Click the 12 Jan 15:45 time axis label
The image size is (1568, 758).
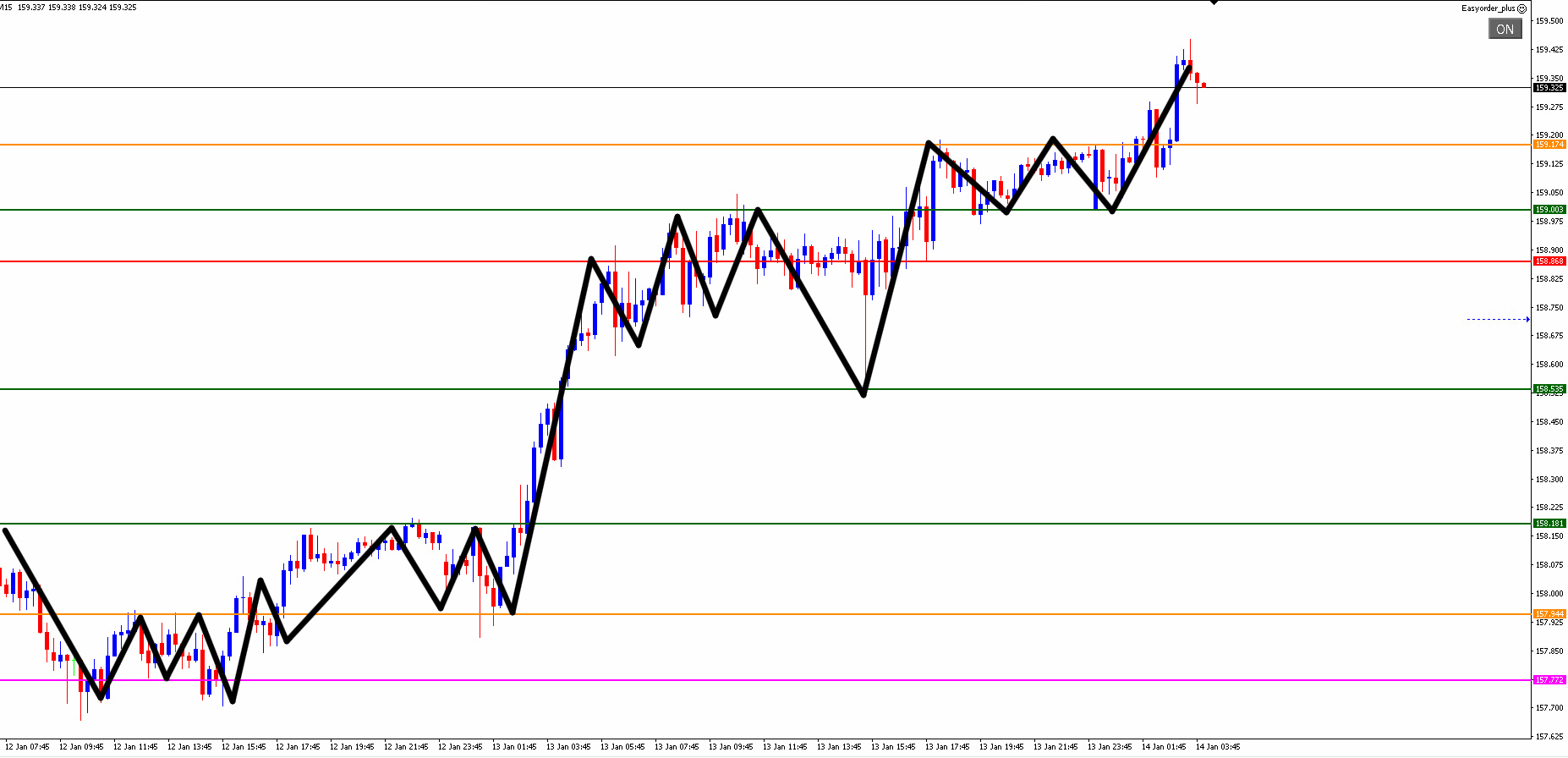[244, 747]
